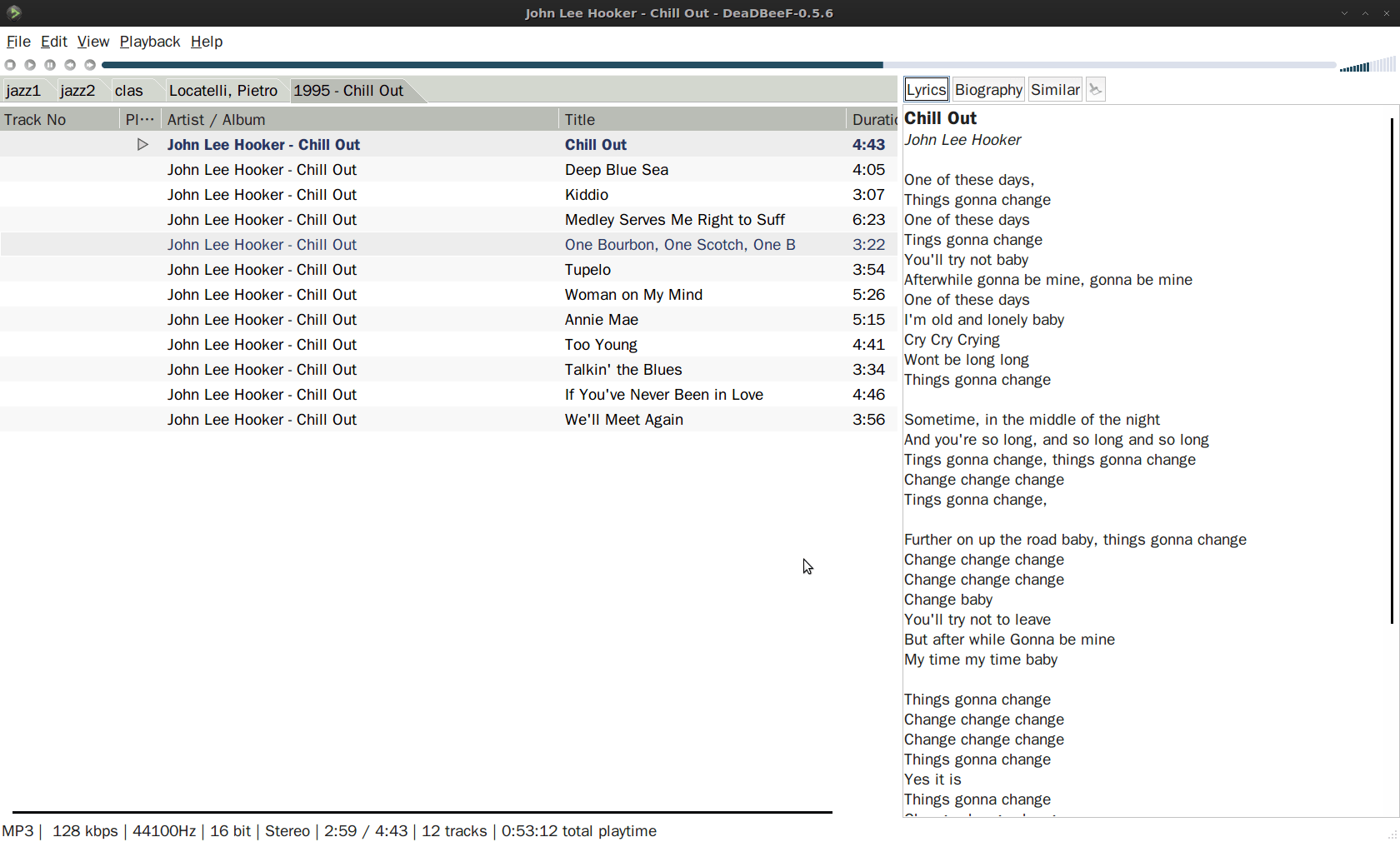Show the Lyrics tab
1400x842 pixels.
click(x=926, y=90)
